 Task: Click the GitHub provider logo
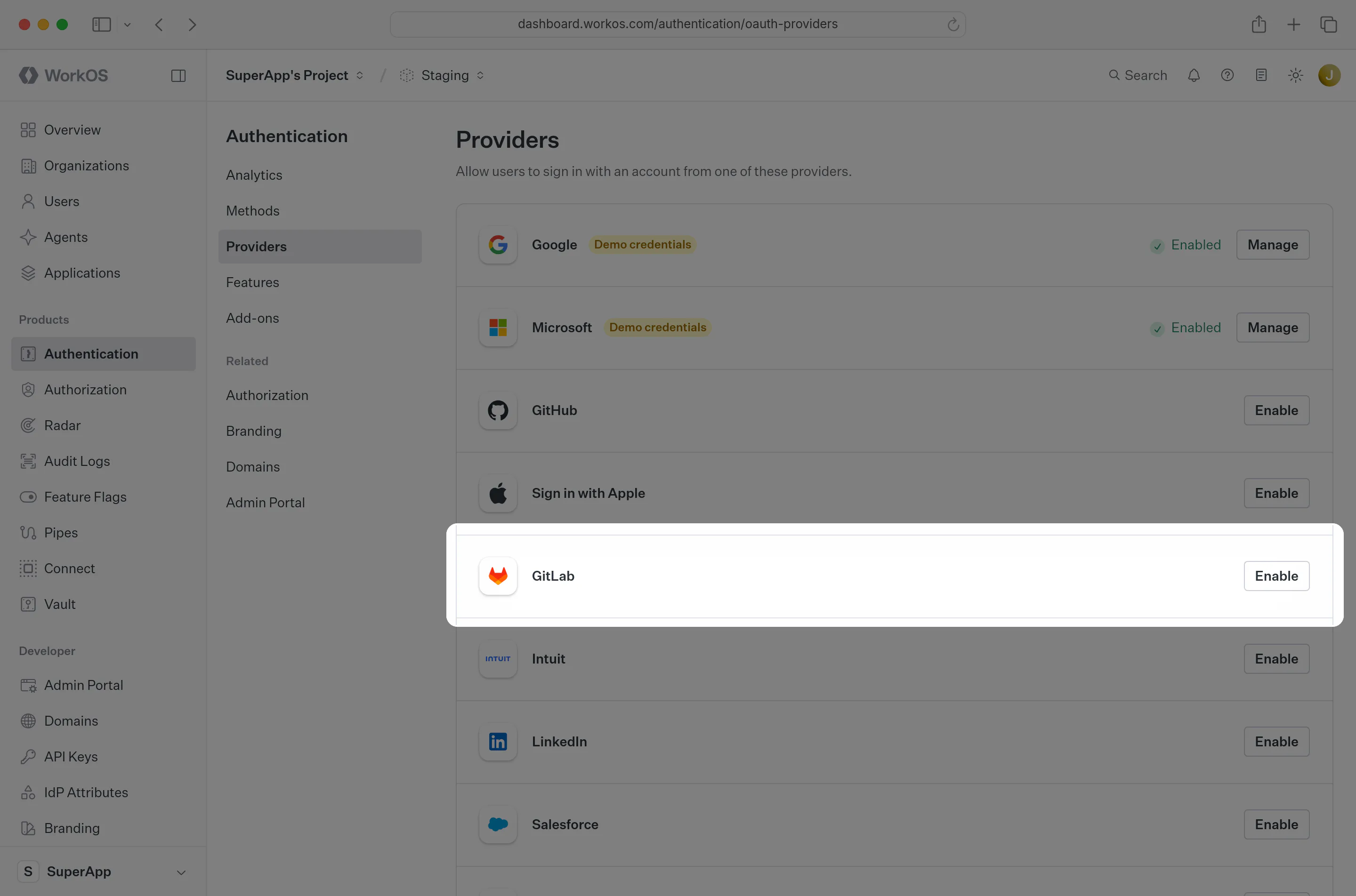[498, 410]
